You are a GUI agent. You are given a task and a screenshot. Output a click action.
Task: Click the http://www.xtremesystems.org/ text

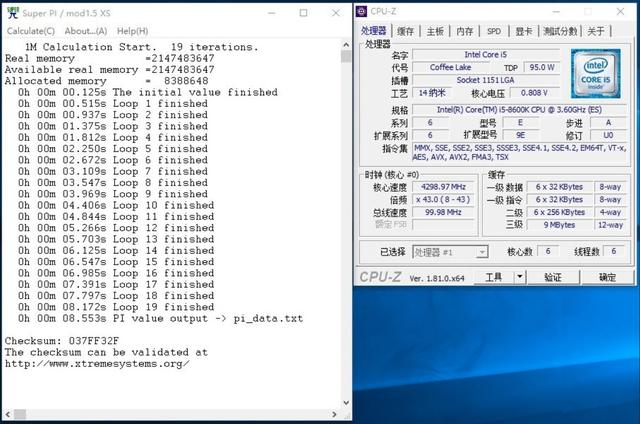[97, 364]
